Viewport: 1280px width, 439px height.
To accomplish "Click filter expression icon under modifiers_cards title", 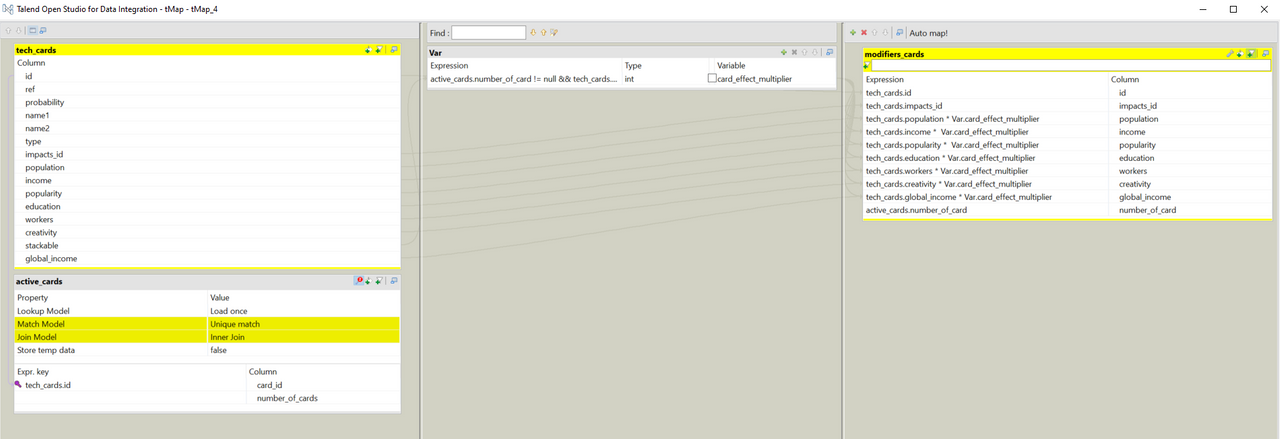I will click(866, 66).
